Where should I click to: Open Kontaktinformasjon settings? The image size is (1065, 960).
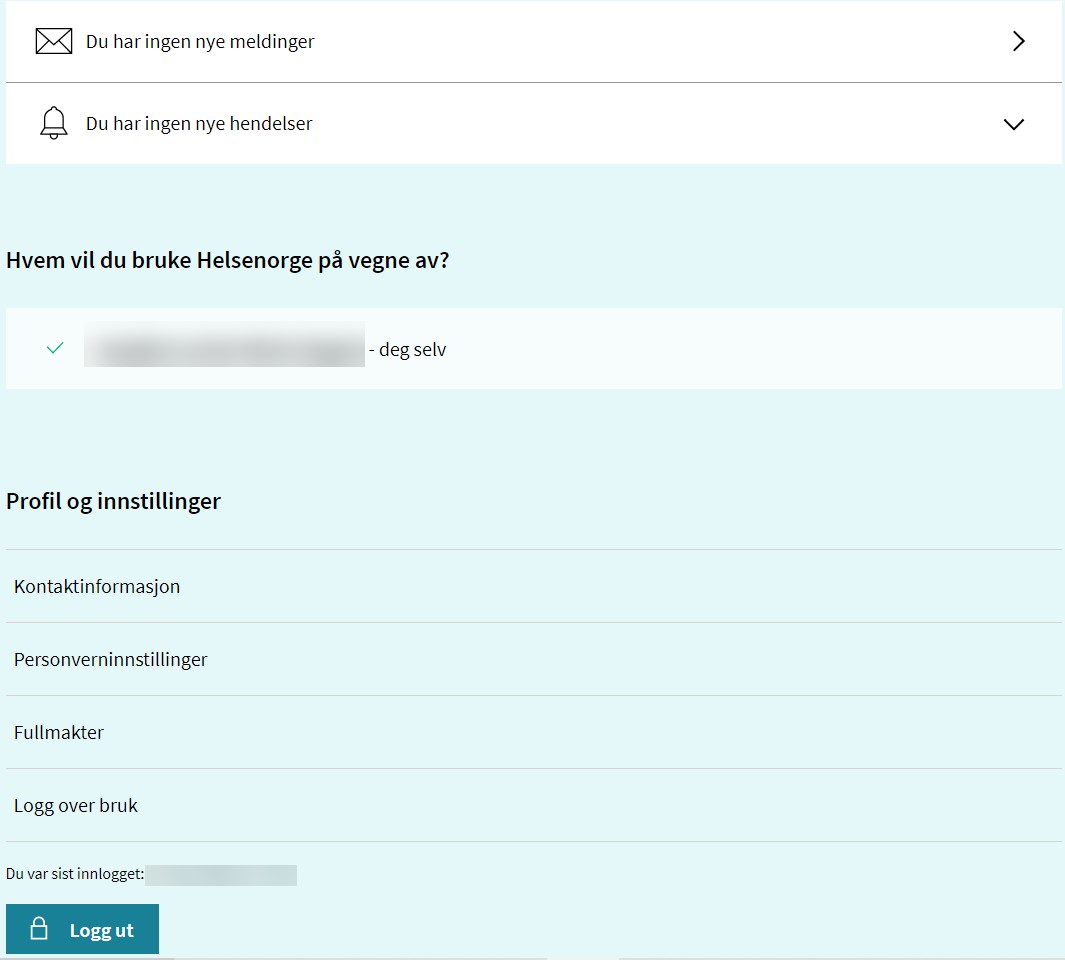tap(97, 586)
